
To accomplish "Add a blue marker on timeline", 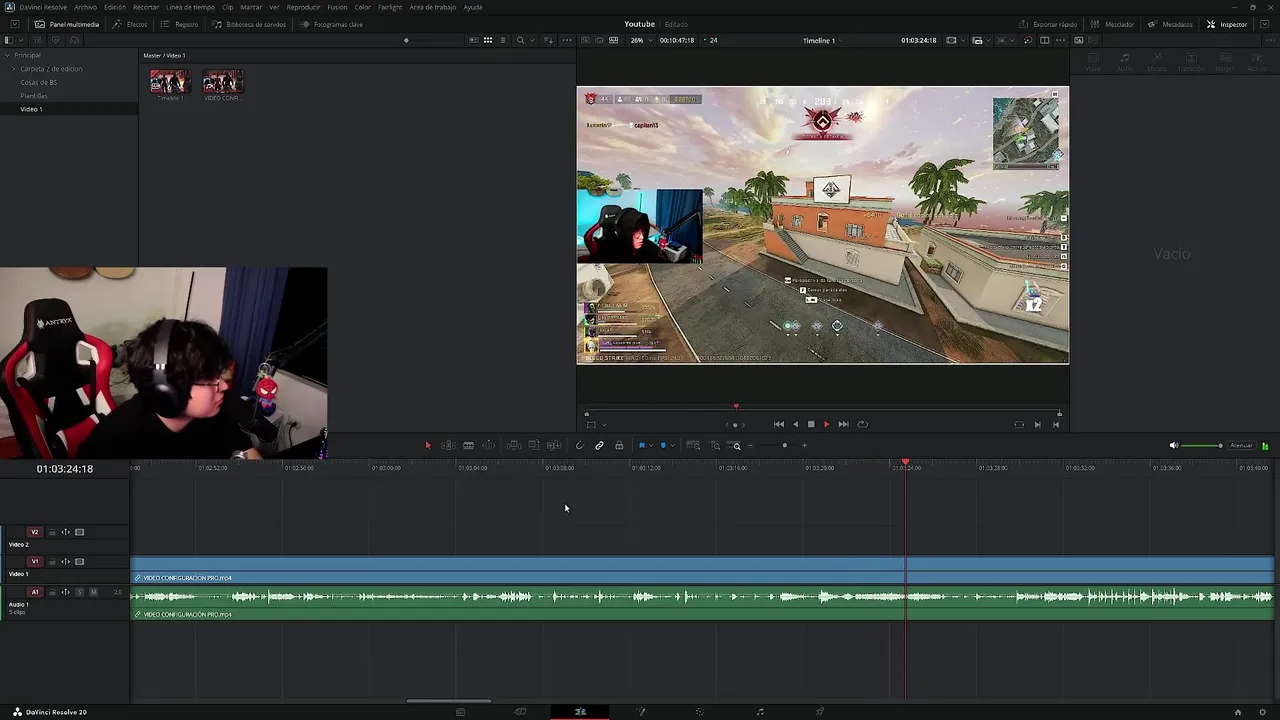I will [663, 445].
